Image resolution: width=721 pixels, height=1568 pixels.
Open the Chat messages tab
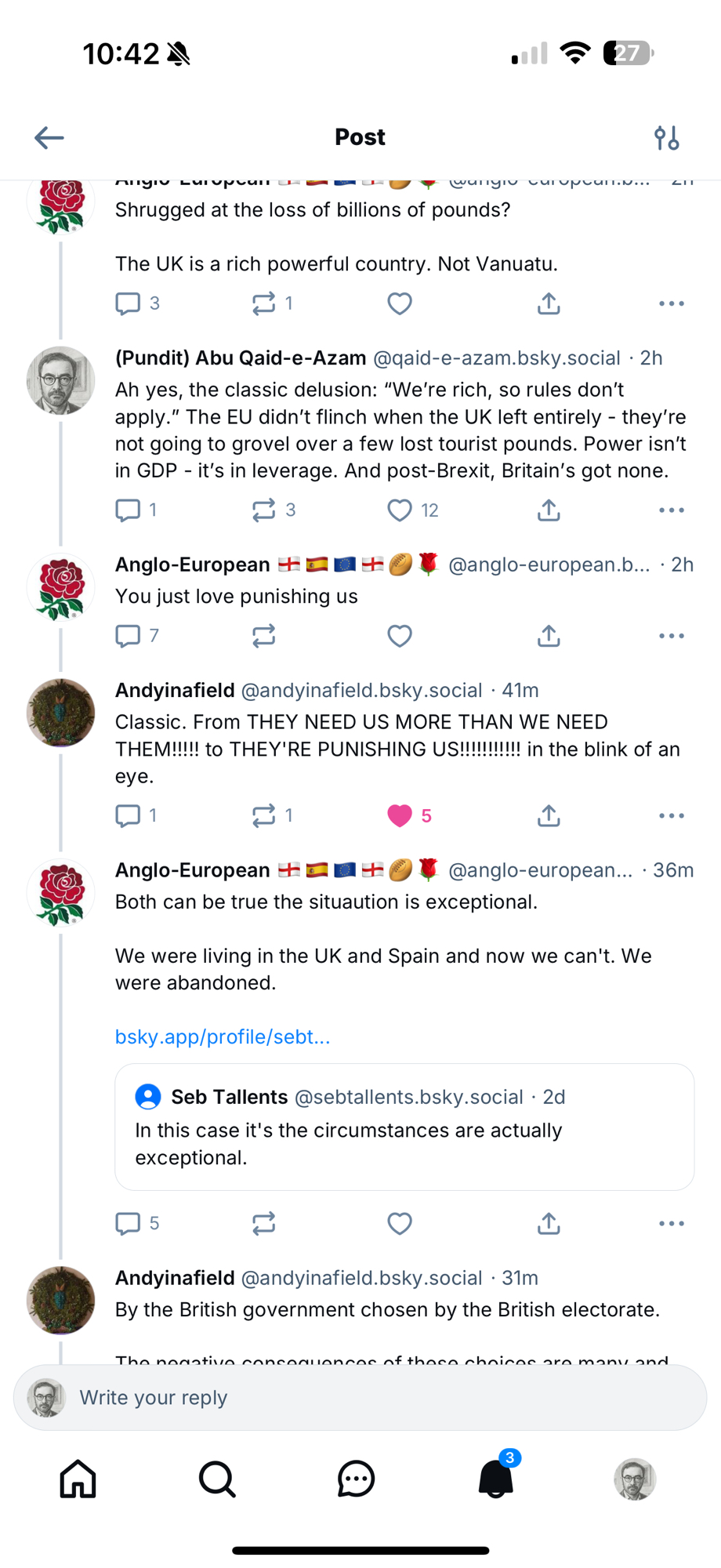357,1479
